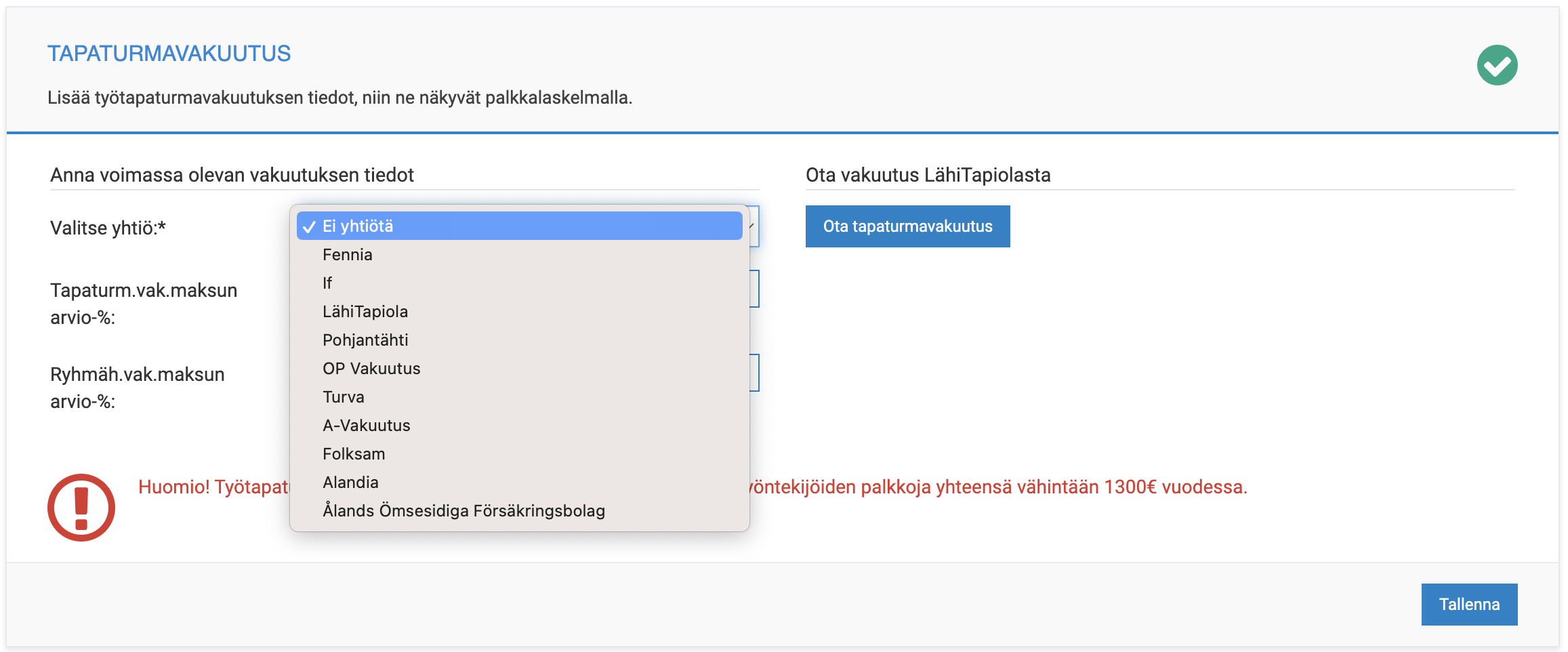Click the Tapaturm.vak.maksun arvio-% input field
The width and height of the screenshot is (1568, 652).
tap(754, 289)
